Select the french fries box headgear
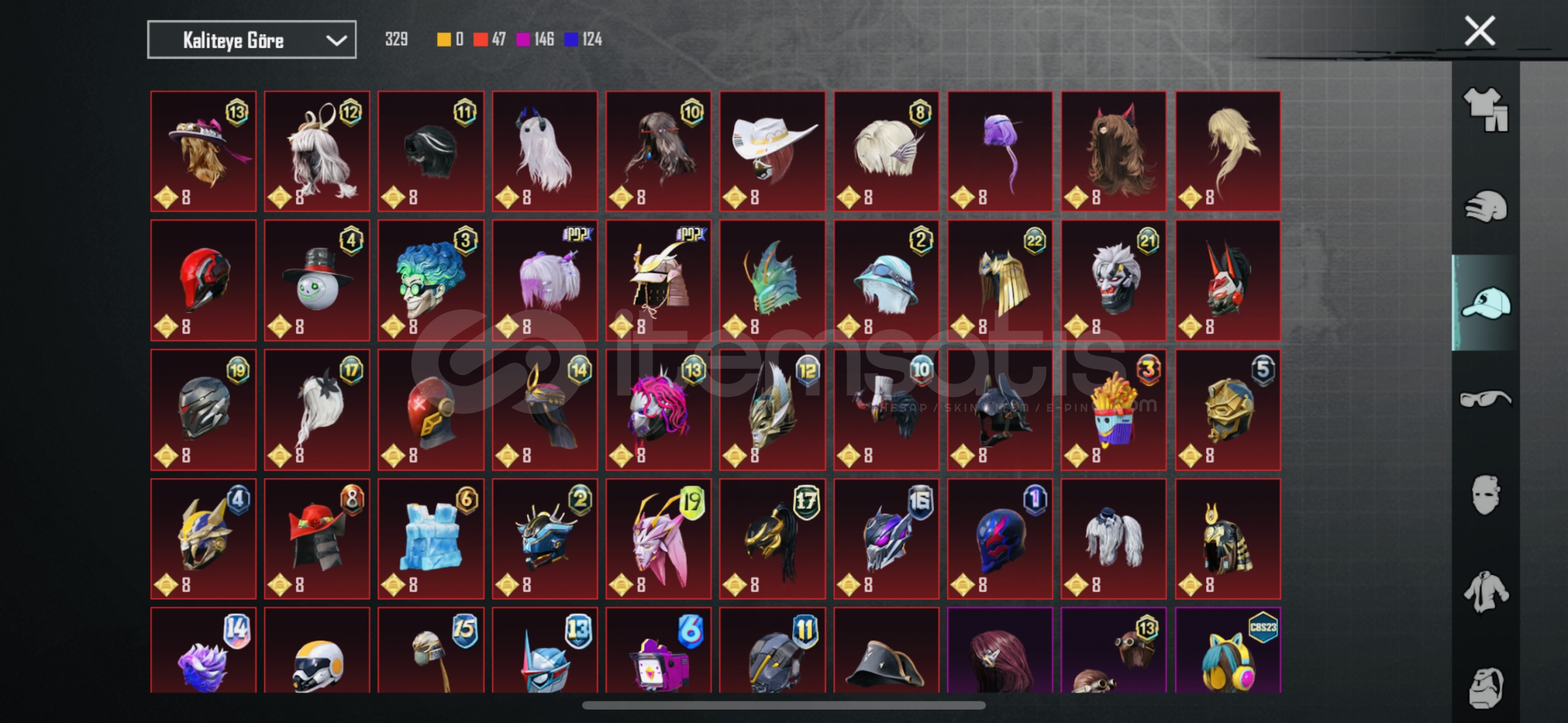The width and height of the screenshot is (1568, 723). coord(1113,410)
